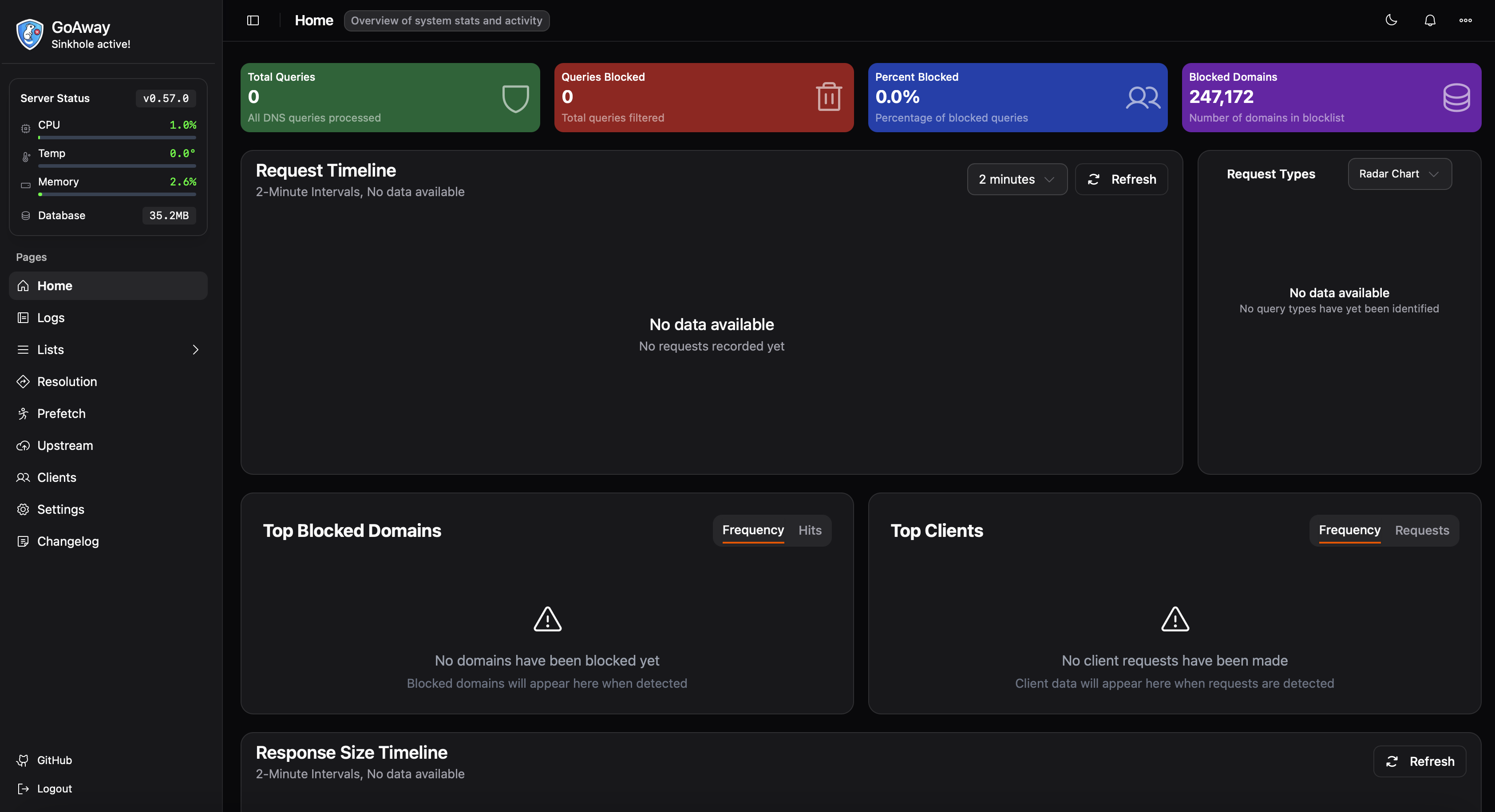Click the Clients people icon in sidebar
The width and height of the screenshot is (1495, 812).
pyautogui.click(x=23, y=477)
